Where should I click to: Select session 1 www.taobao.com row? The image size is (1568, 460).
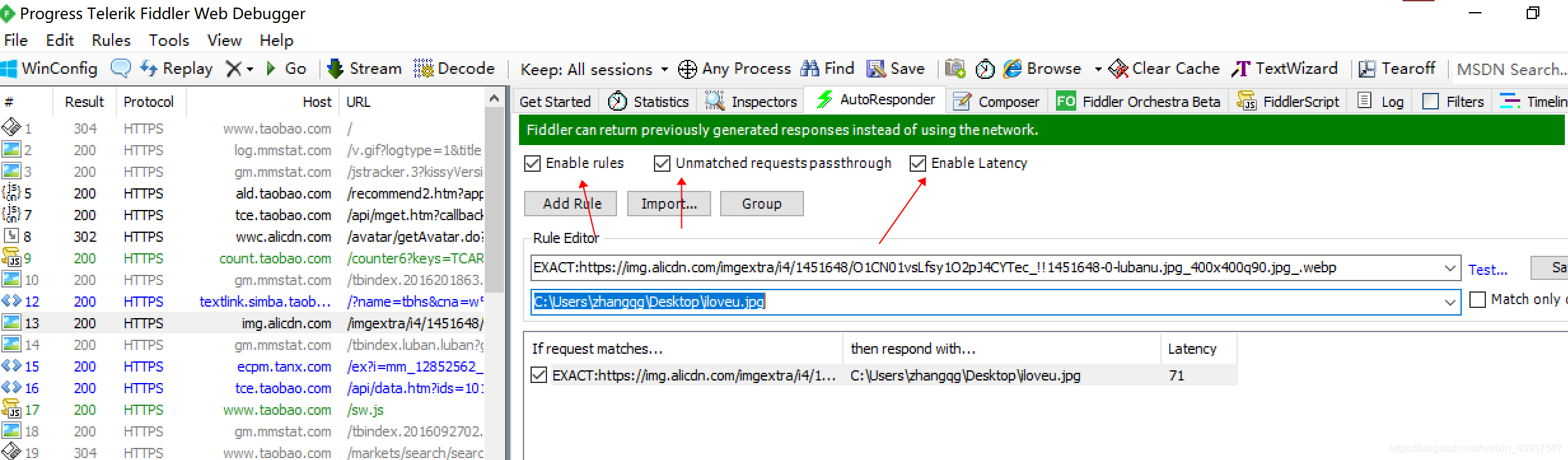tap(242, 129)
